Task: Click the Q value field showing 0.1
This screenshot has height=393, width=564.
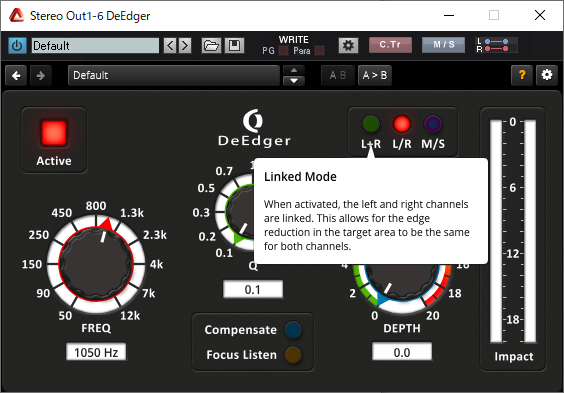Action: 253,289
